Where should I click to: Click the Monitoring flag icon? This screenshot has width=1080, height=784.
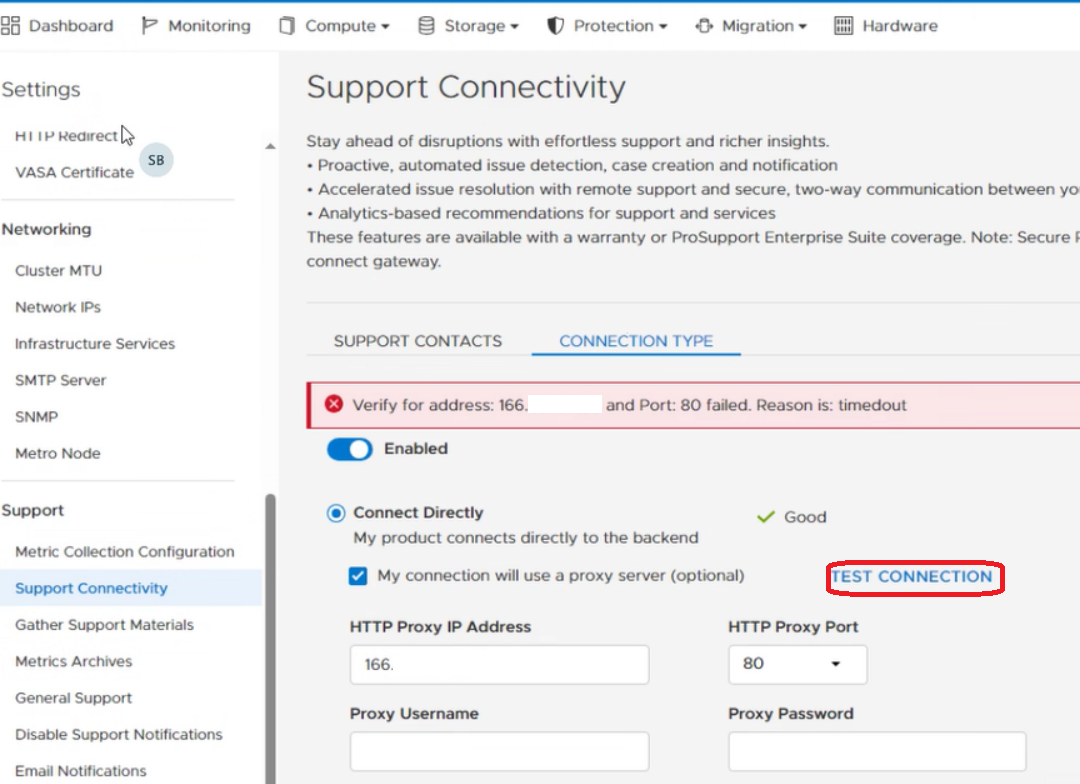[150, 26]
